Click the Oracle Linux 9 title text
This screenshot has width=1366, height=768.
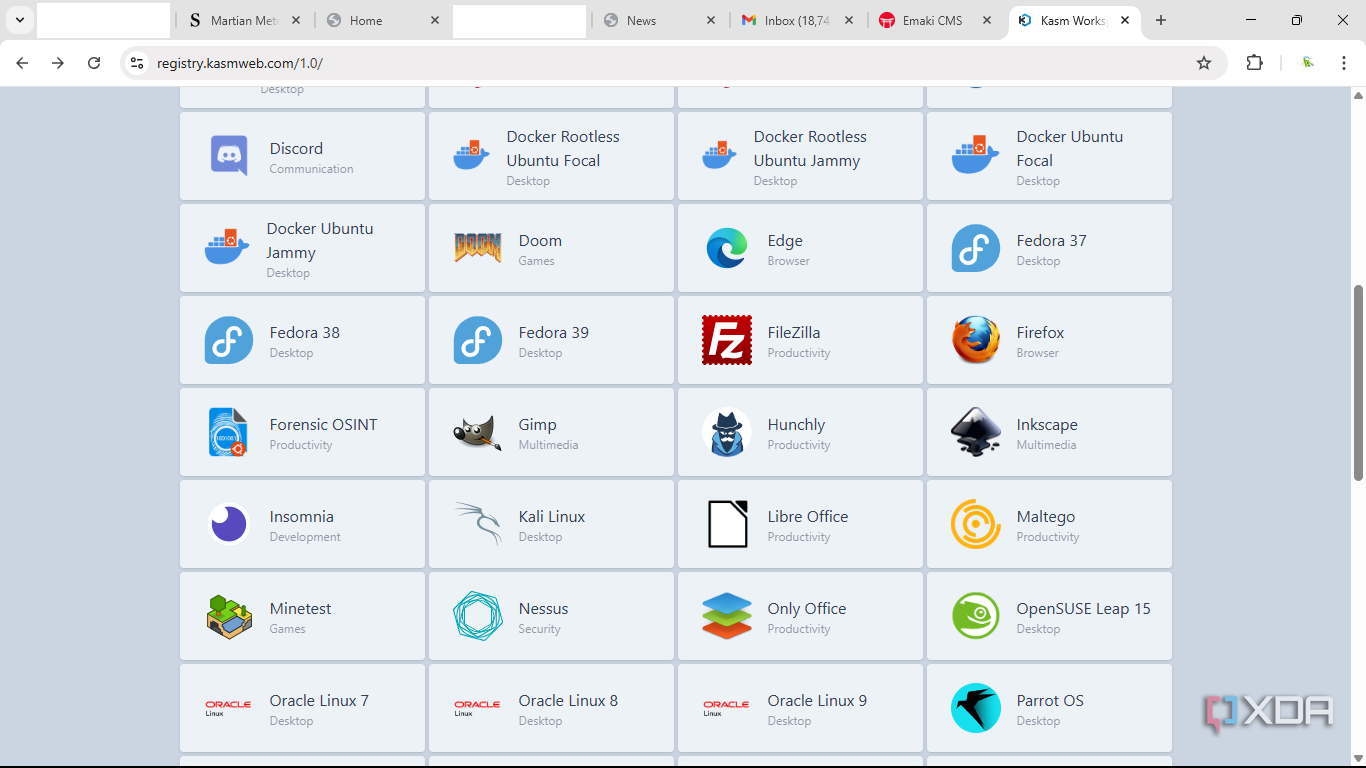pos(817,700)
